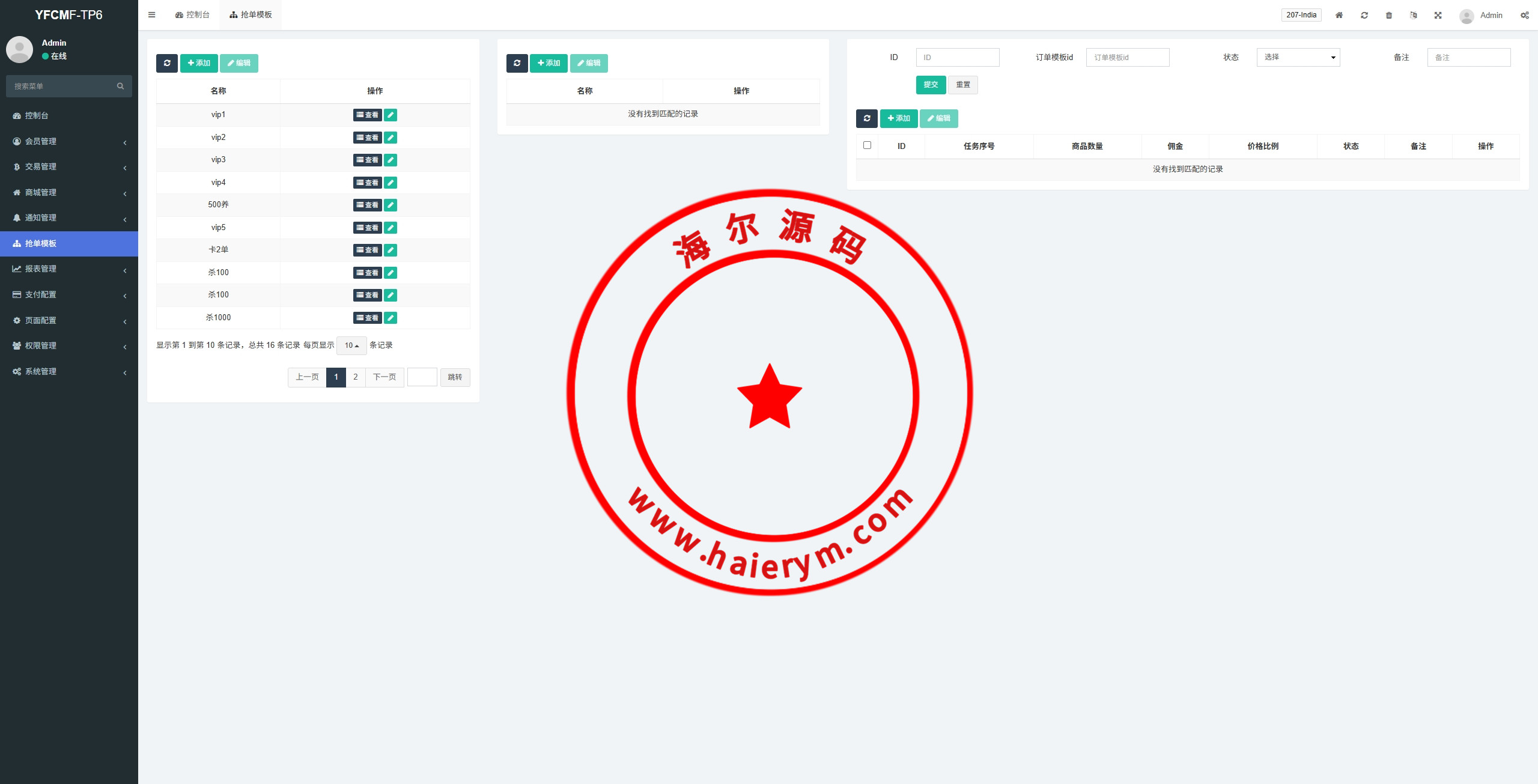Click the hamburger sidebar toggle icon
Image resolution: width=1538 pixels, height=784 pixels.
[152, 15]
